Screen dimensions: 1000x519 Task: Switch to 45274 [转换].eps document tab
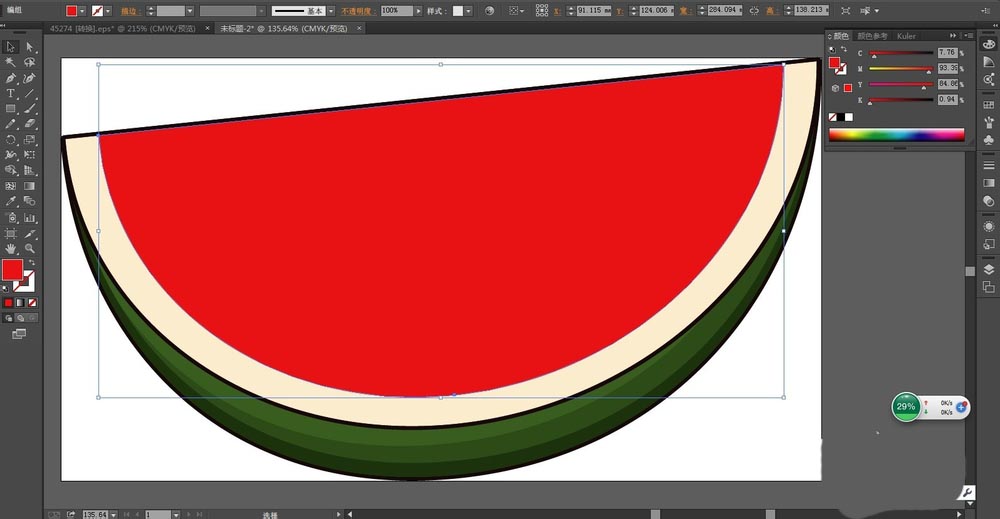(123, 29)
